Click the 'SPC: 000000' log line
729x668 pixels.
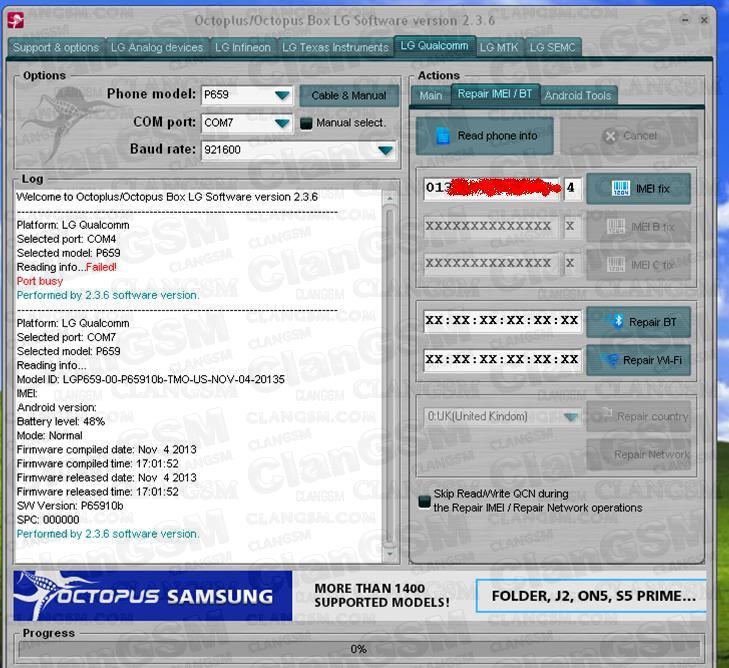(48, 520)
